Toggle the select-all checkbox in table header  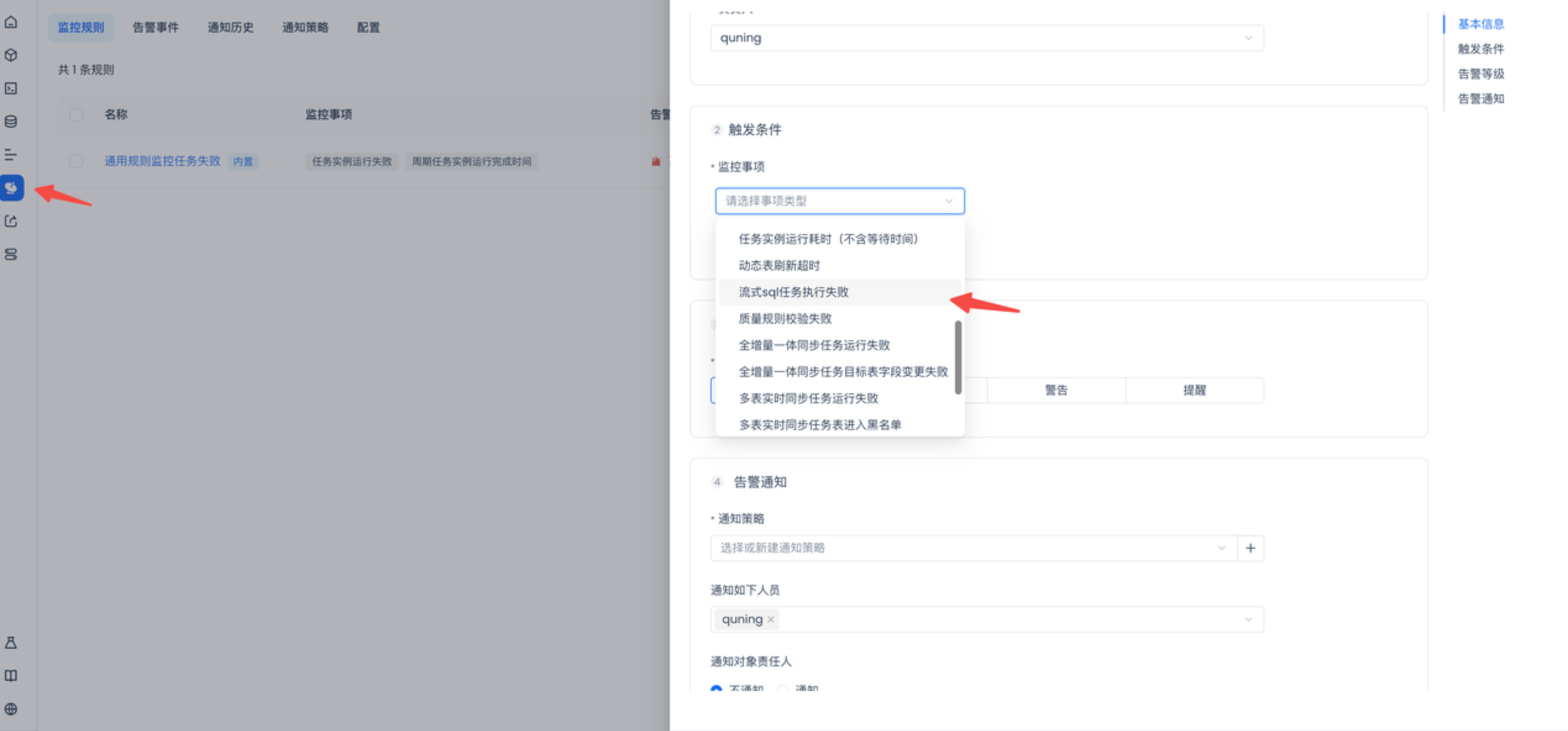point(76,114)
